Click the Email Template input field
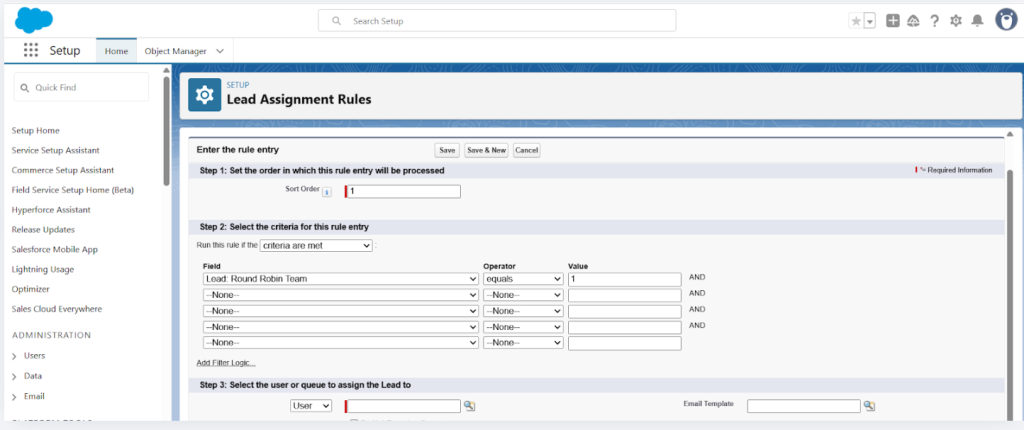 pos(804,406)
